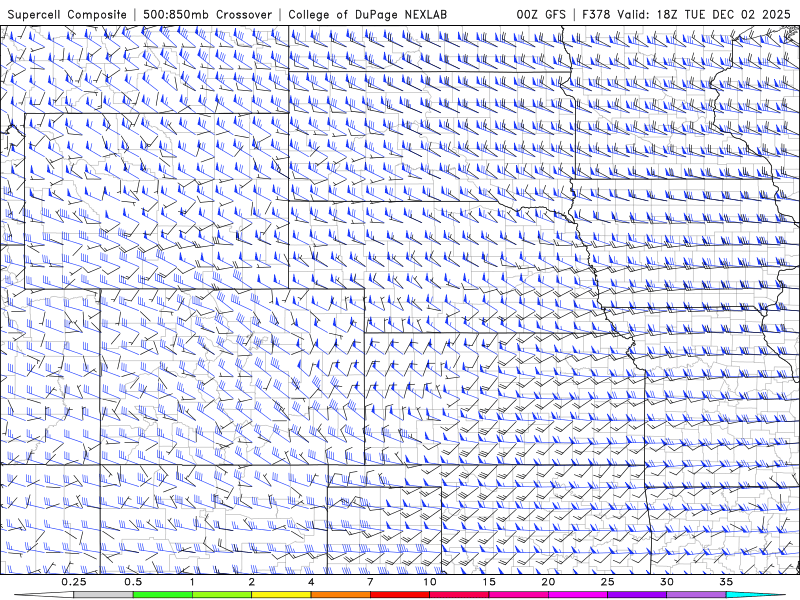The width and height of the screenshot is (800, 600).
Task: Select the purple 25–30 legend swatch
Action: tap(637, 595)
